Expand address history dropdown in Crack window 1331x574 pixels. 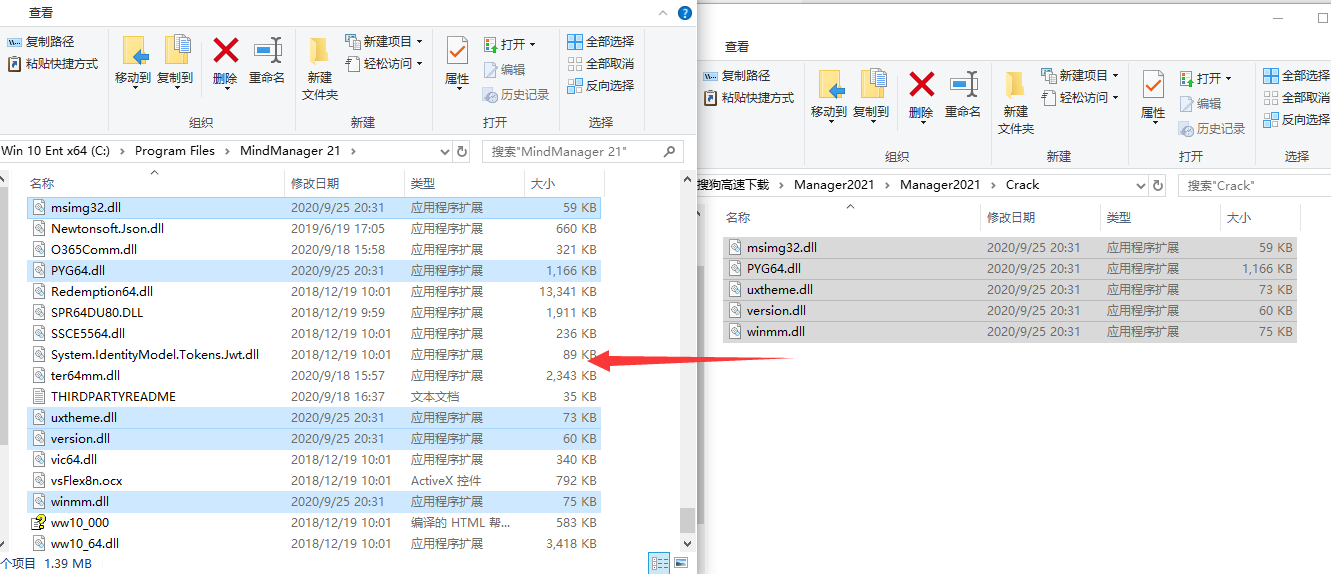[x=1141, y=185]
